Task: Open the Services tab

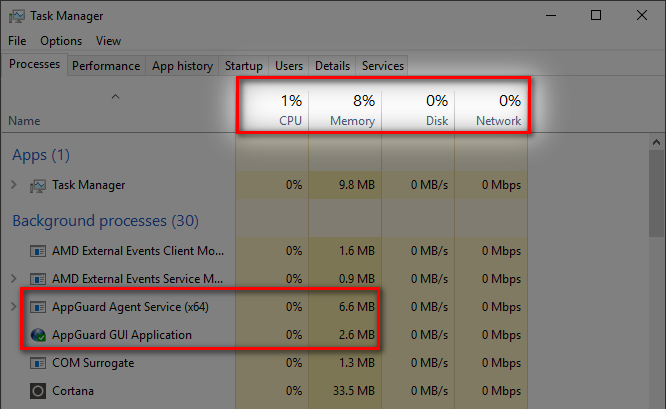Action: pyautogui.click(x=383, y=66)
